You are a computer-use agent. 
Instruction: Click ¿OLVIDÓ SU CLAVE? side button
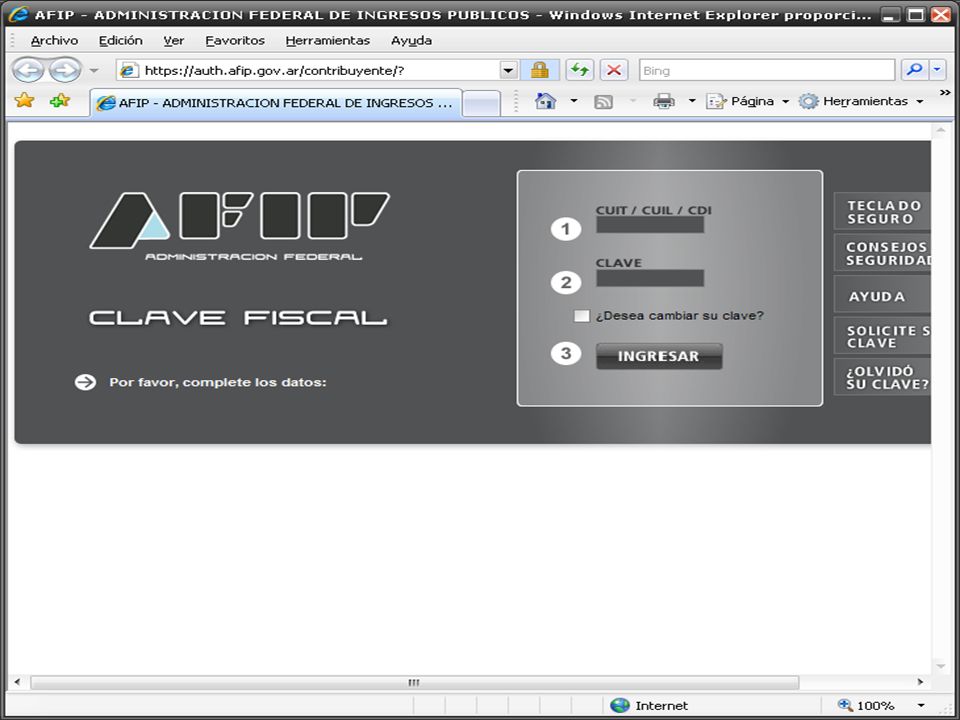[x=882, y=377]
